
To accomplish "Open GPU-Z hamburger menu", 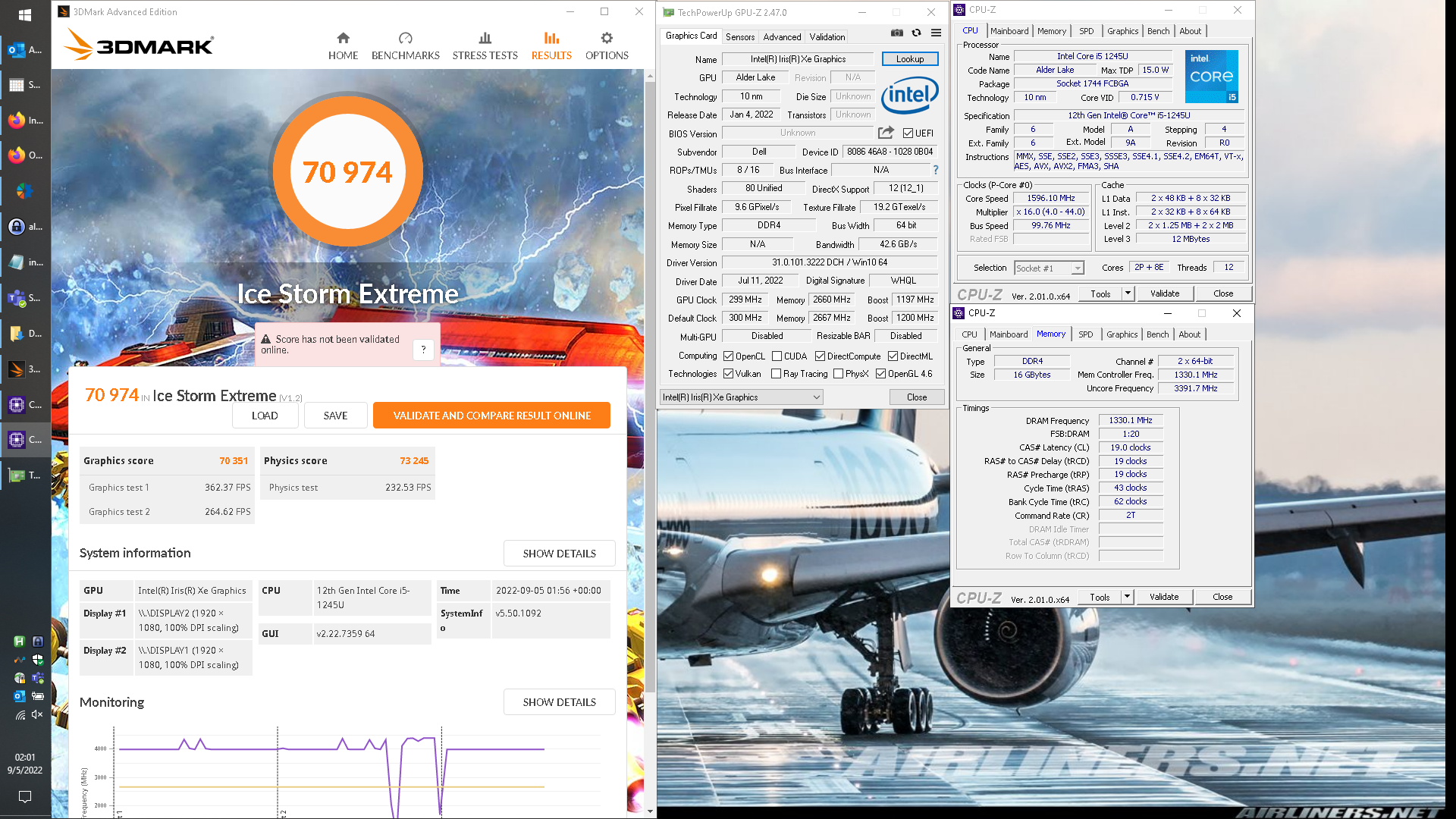I will [936, 33].
